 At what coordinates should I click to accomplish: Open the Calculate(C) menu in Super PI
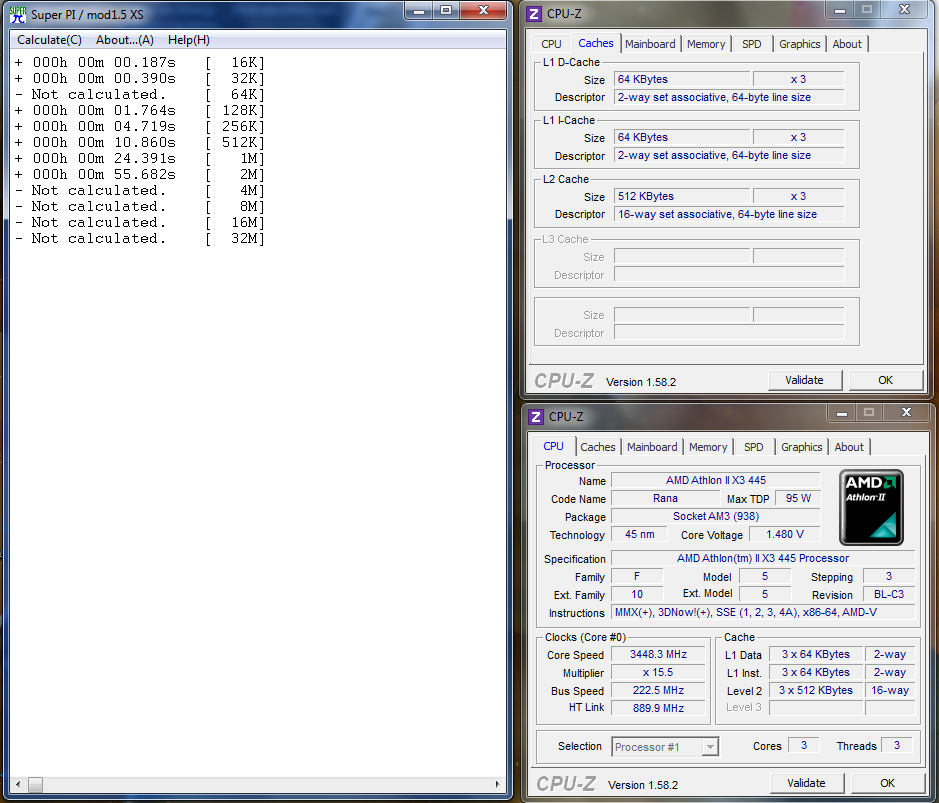click(x=49, y=40)
